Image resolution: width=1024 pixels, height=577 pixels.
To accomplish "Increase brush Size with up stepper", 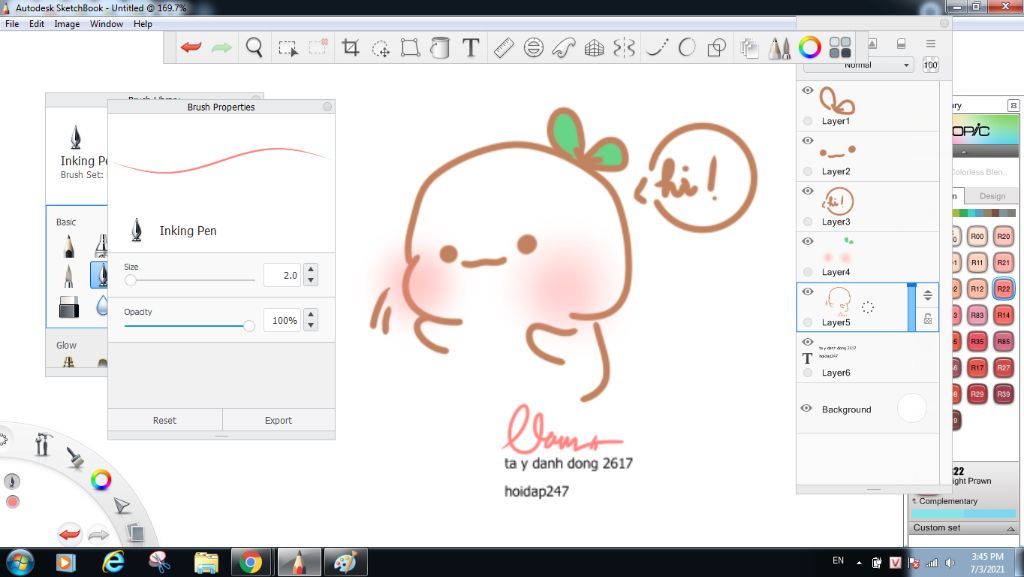I will coord(311,270).
